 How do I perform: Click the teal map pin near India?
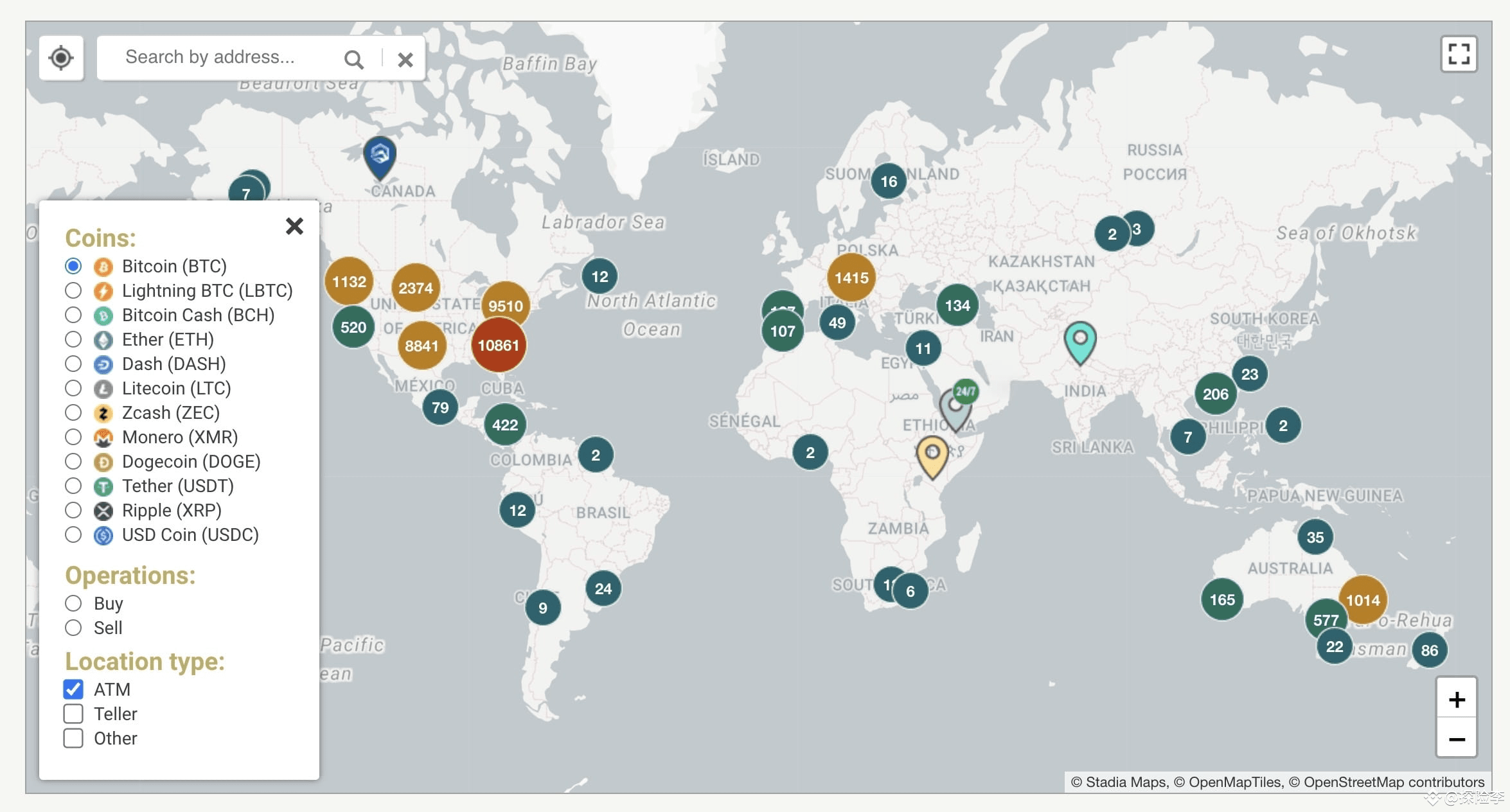pyautogui.click(x=1079, y=340)
